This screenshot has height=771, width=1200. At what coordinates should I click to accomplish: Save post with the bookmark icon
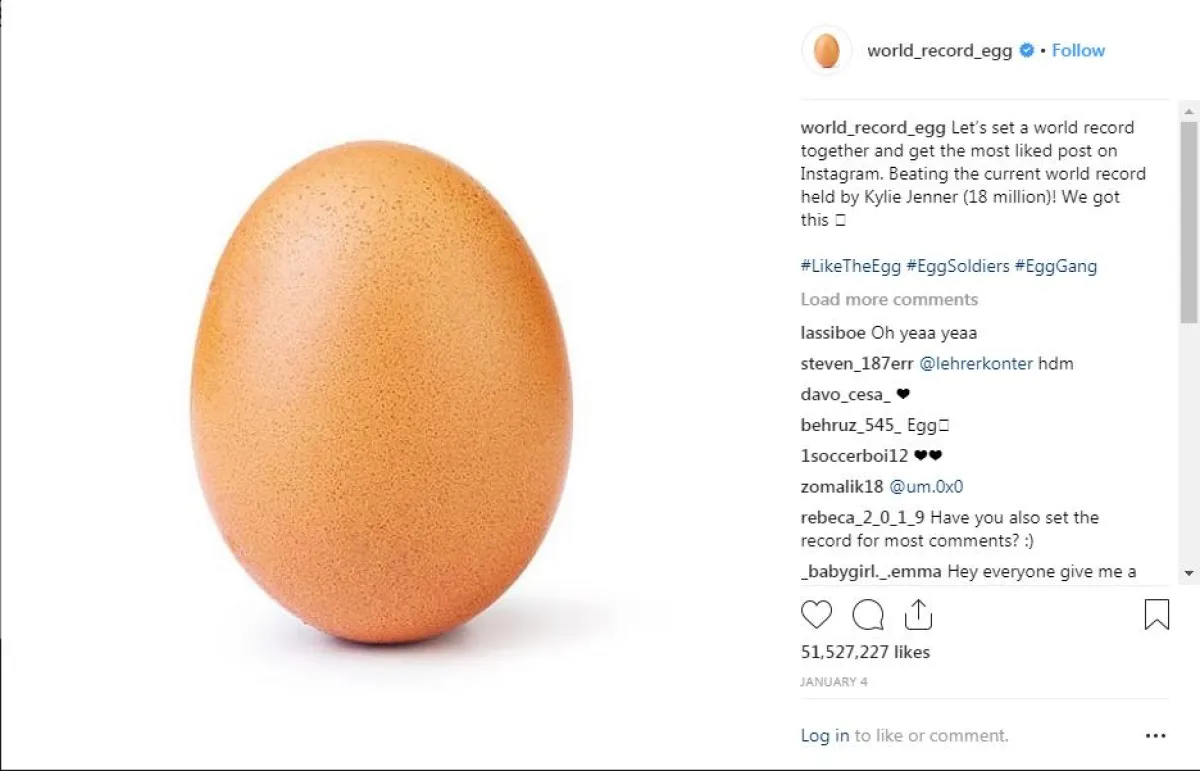pyautogui.click(x=1156, y=614)
